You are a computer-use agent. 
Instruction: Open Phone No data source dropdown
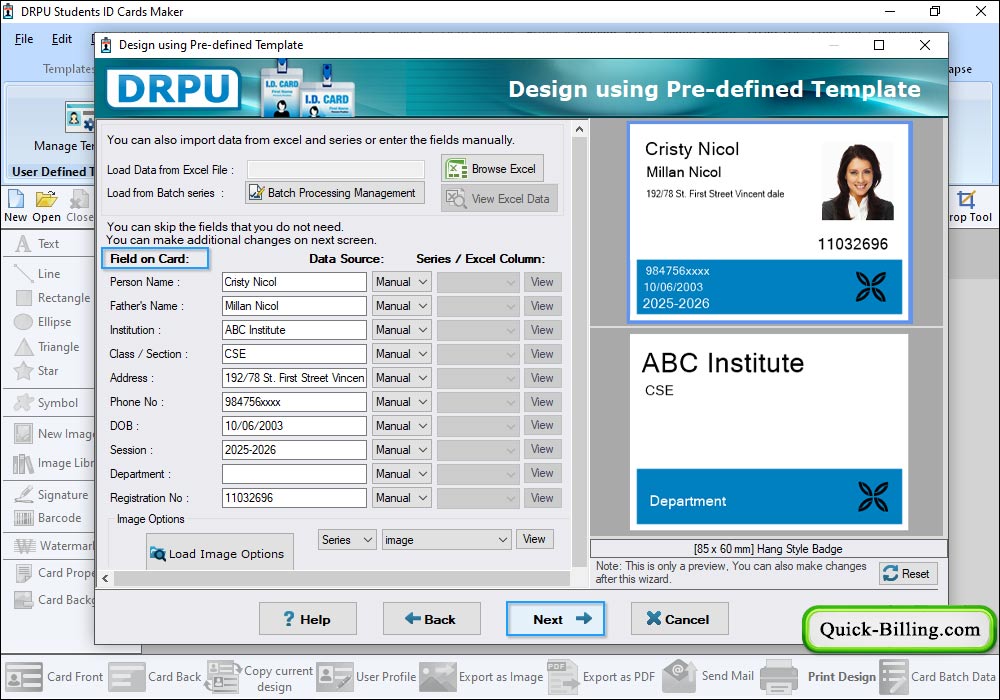coord(401,402)
